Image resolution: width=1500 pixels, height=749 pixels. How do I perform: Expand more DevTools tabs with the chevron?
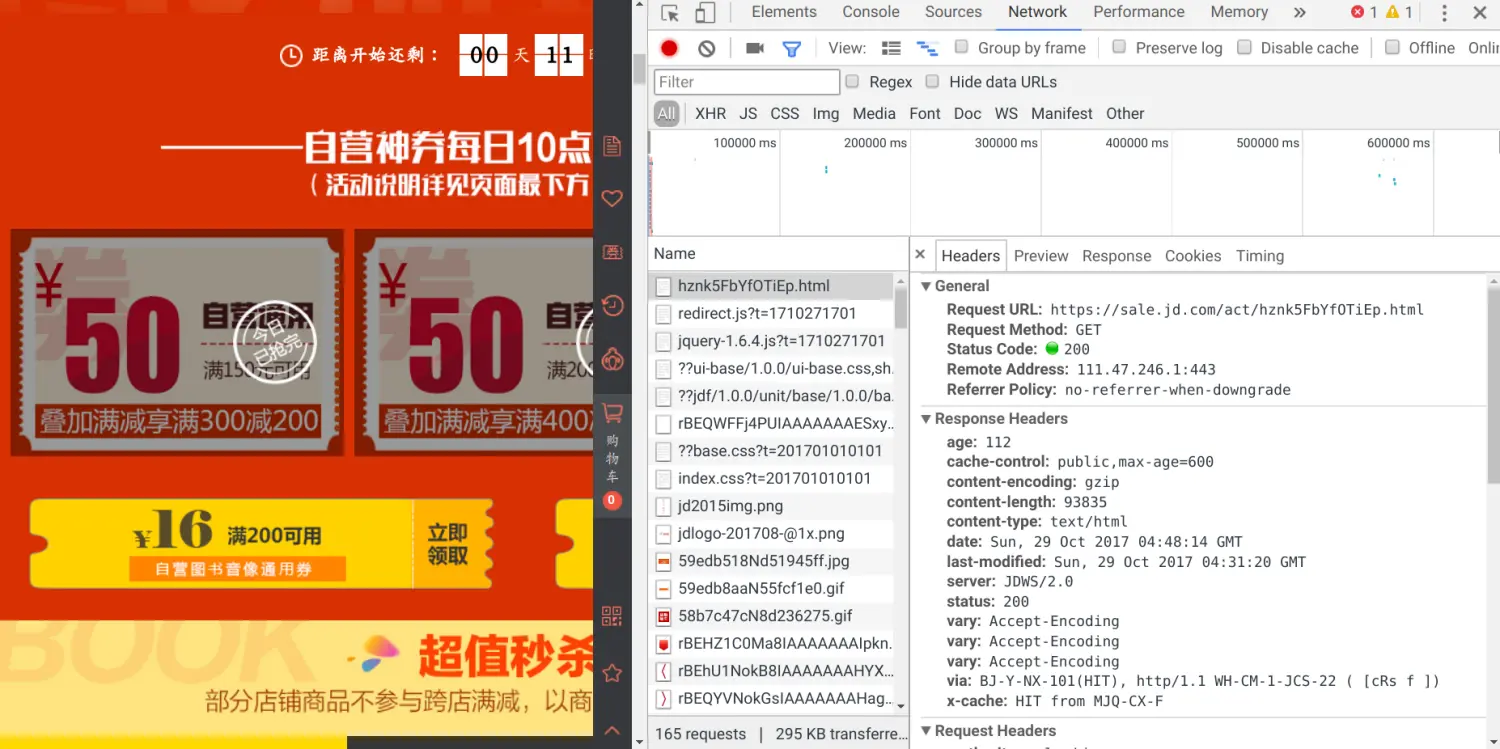pos(1299,12)
